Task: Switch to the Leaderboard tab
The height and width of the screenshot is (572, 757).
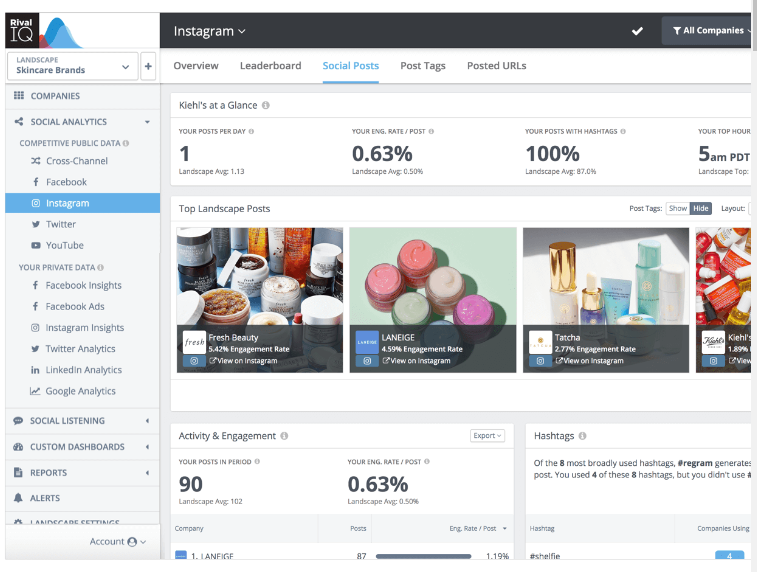Action: (270, 66)
